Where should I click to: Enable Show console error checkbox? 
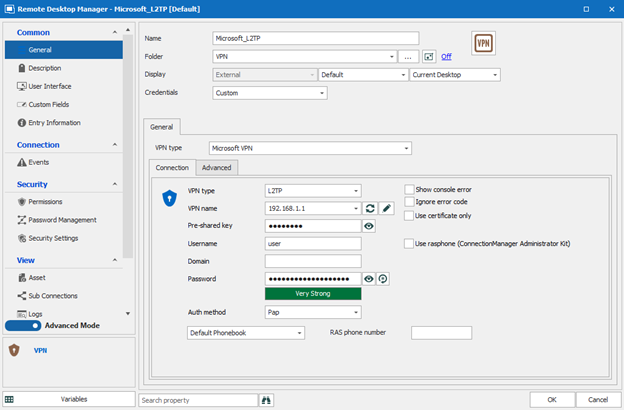click(x=409, y=189)
